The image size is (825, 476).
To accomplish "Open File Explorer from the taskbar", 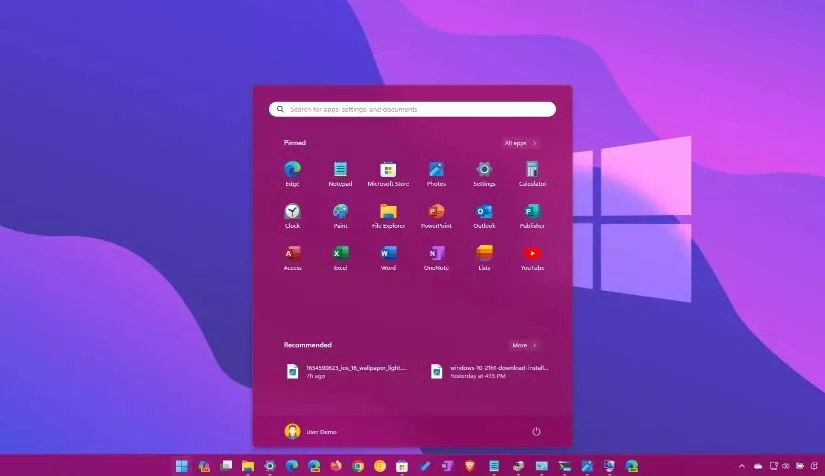I will click(x=248, y=466).
